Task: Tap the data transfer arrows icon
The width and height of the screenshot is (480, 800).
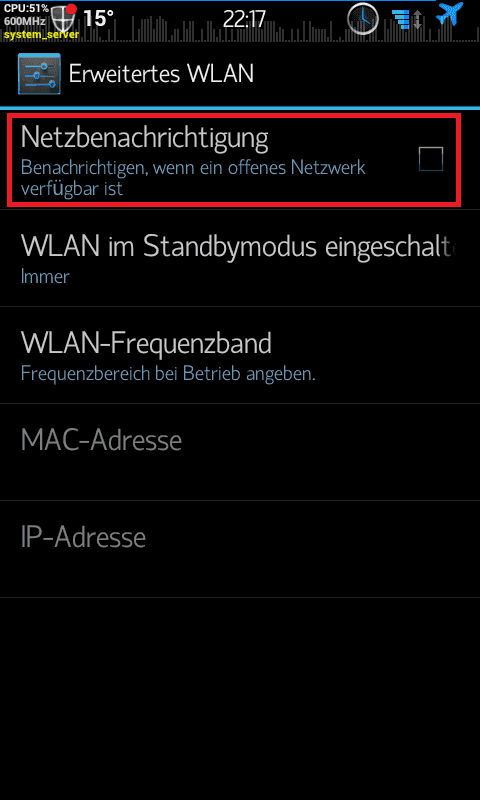Action: (408, 19)
